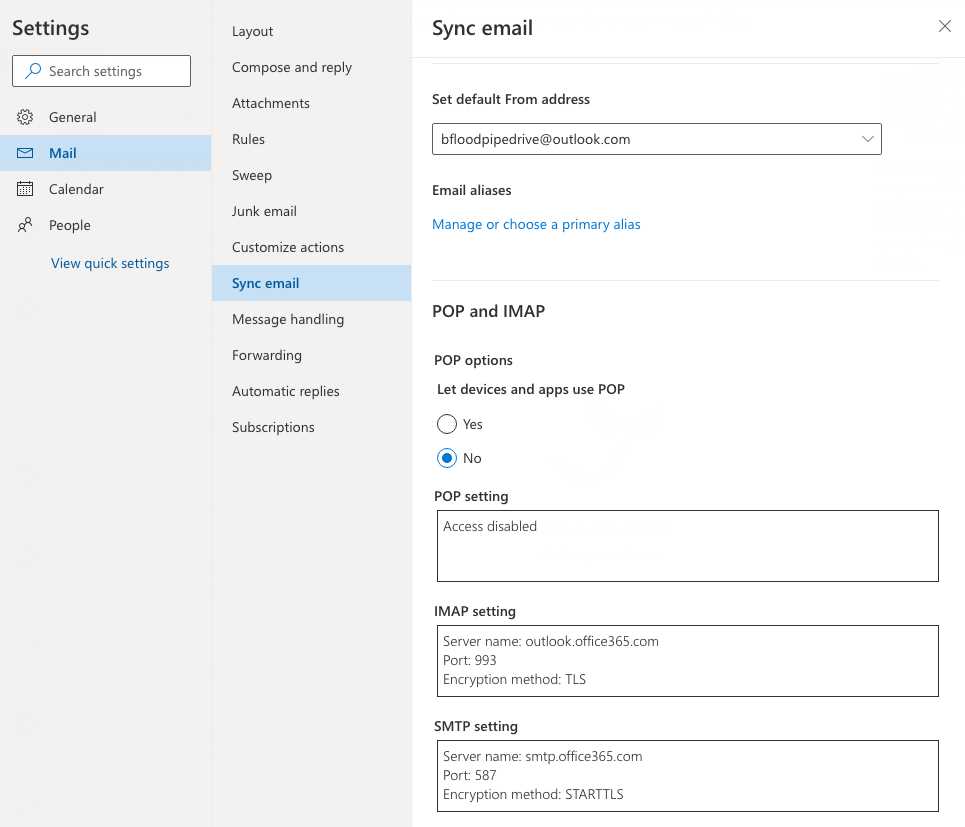This screenshot has height=827, width=965.
Task: Open Subscriptions settings
Action: 311,427
